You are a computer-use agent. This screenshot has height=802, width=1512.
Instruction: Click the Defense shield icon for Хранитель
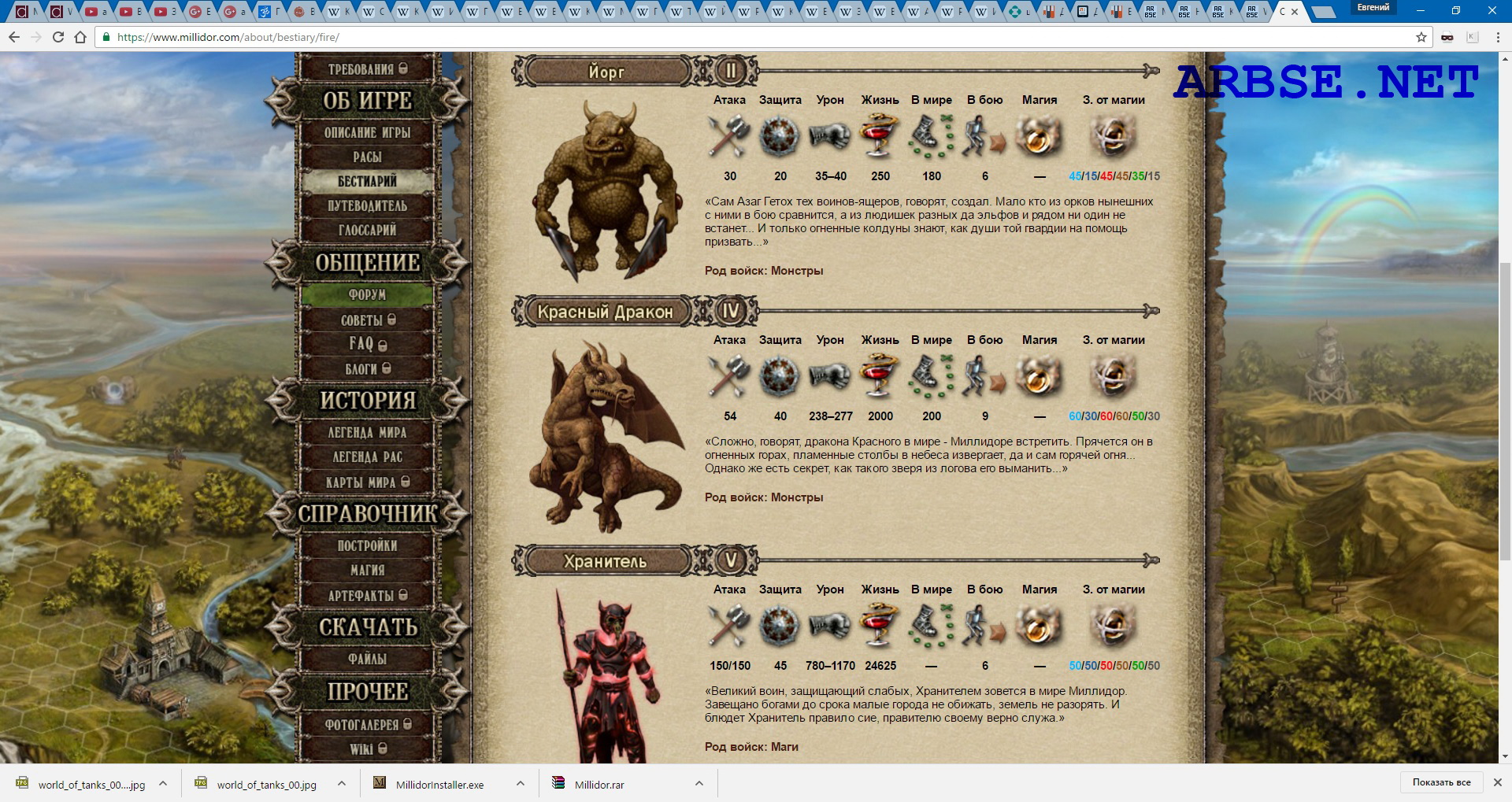click(x=779, y=626)
